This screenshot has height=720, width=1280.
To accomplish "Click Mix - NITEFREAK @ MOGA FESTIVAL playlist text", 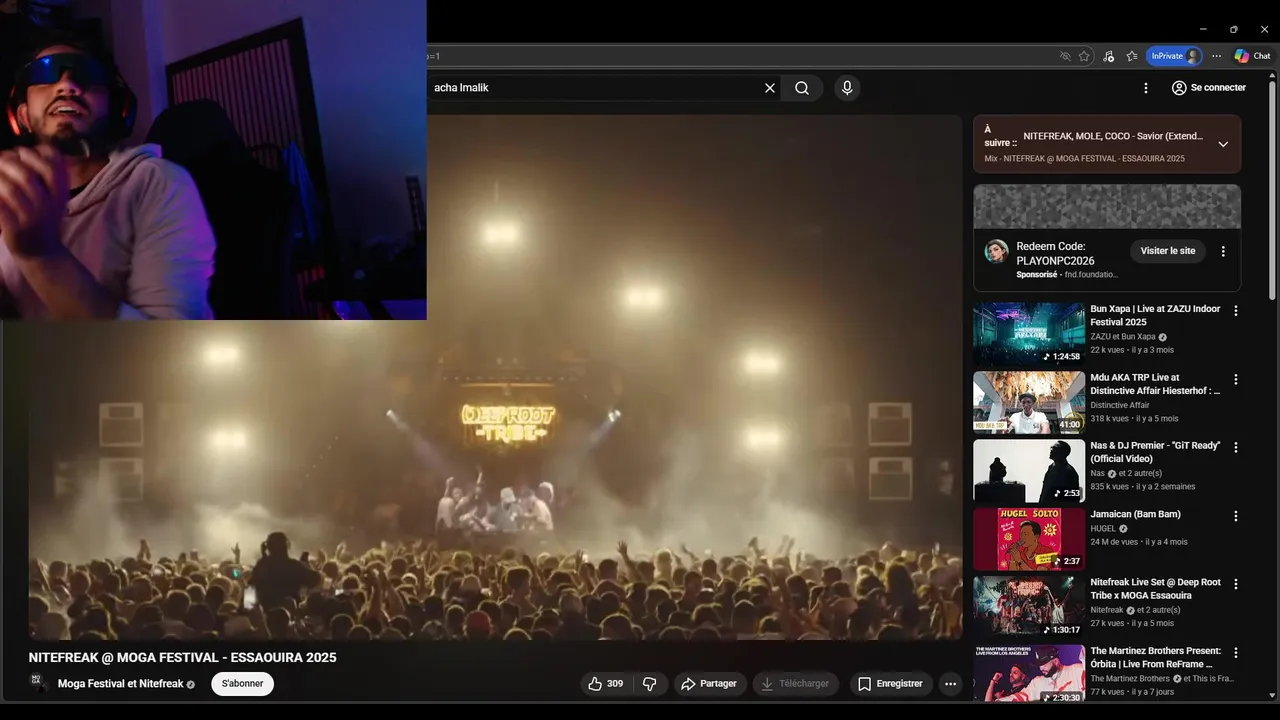I will point(1084,159).
